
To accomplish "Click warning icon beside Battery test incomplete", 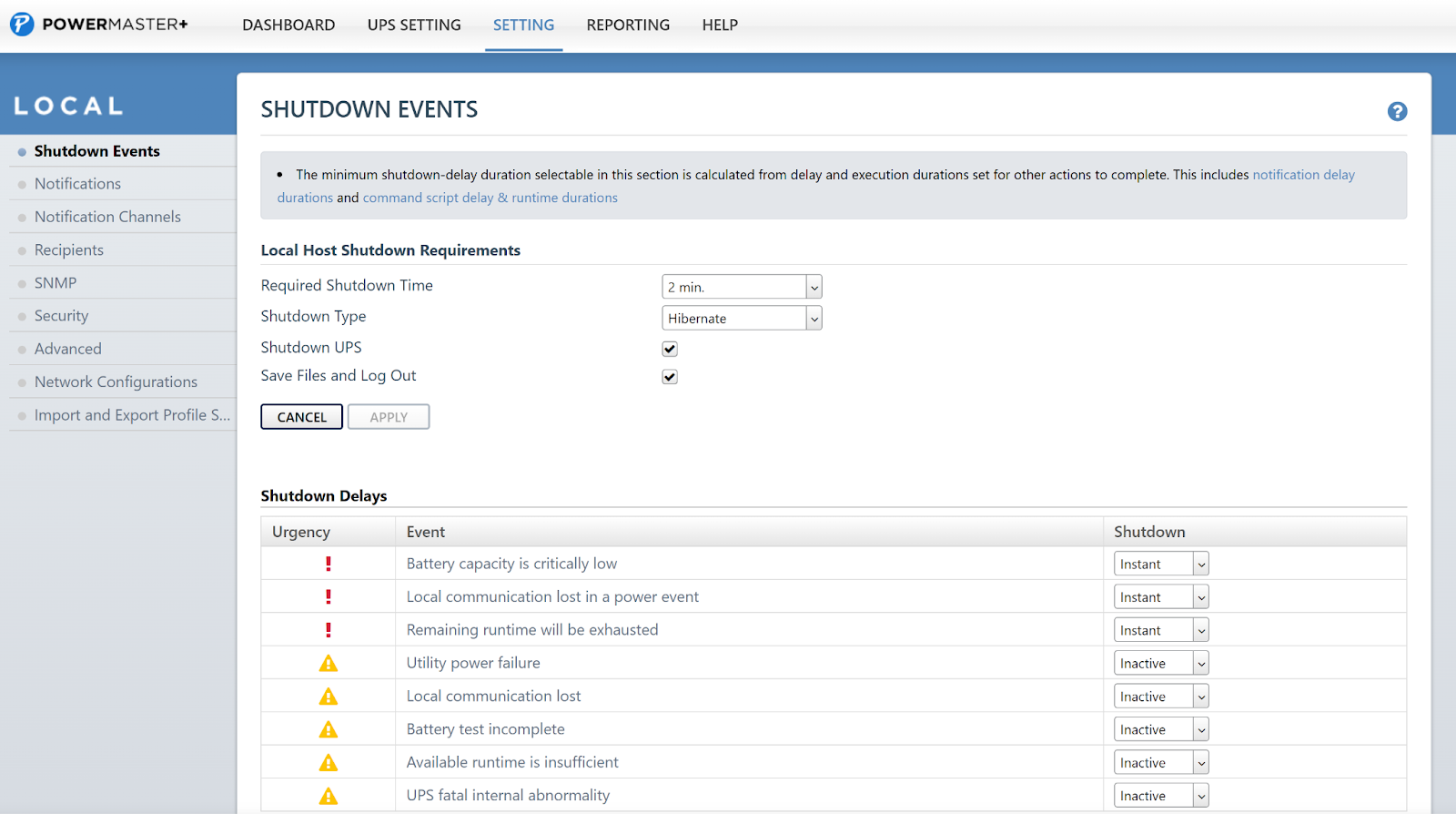I will 329,729.
